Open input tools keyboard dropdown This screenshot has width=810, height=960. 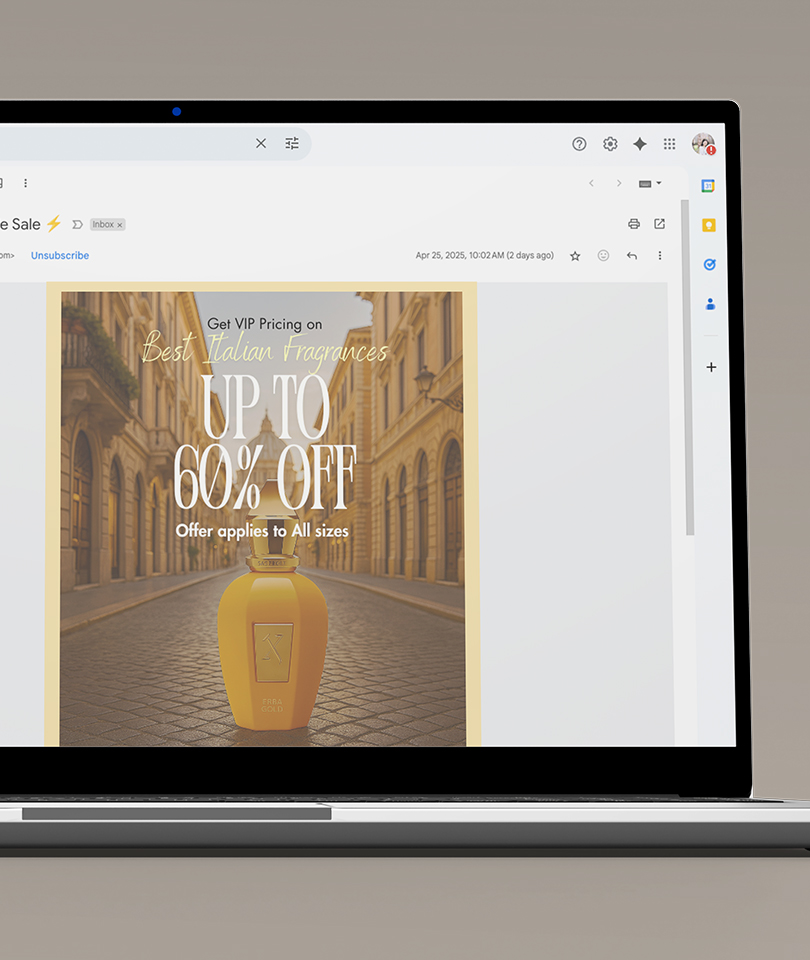click(x=650, y=183)
